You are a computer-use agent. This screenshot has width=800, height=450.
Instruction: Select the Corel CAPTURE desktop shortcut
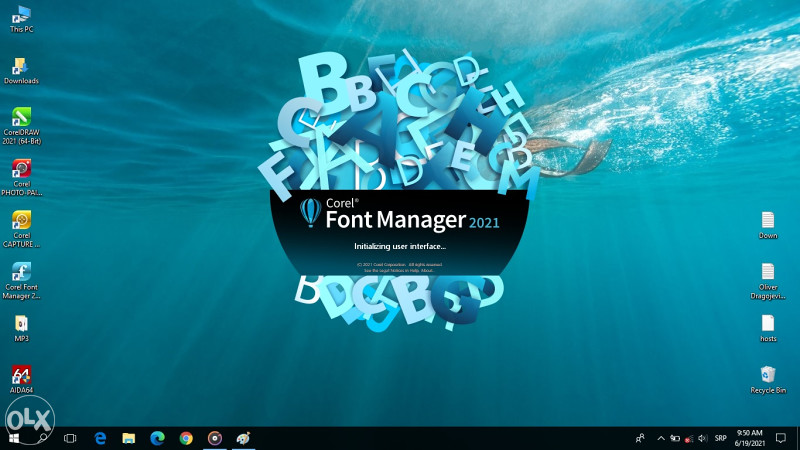click(21, 229)
